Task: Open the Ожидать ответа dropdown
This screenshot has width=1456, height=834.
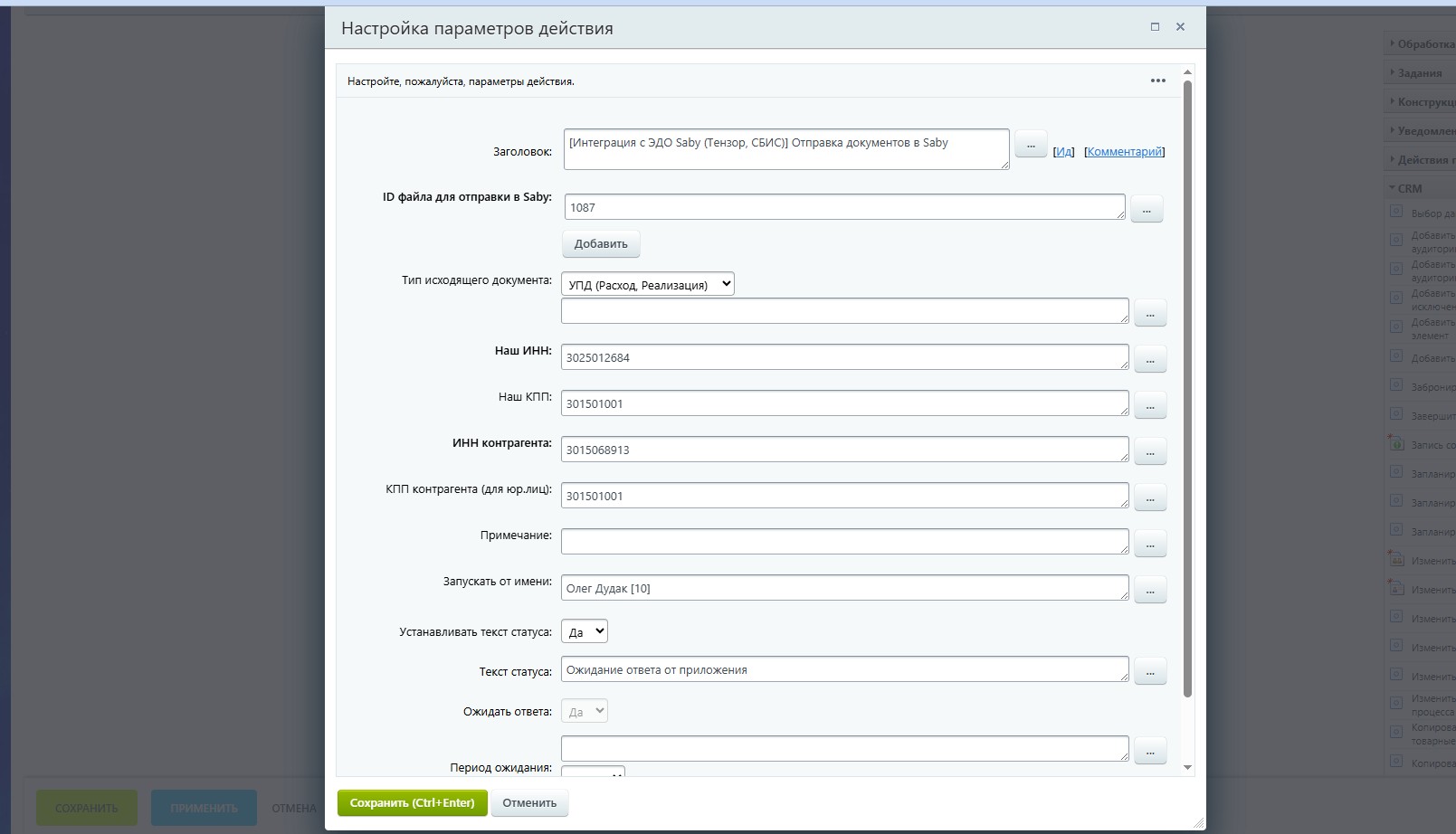Action: pyautogui.click(x=584, y=711)
